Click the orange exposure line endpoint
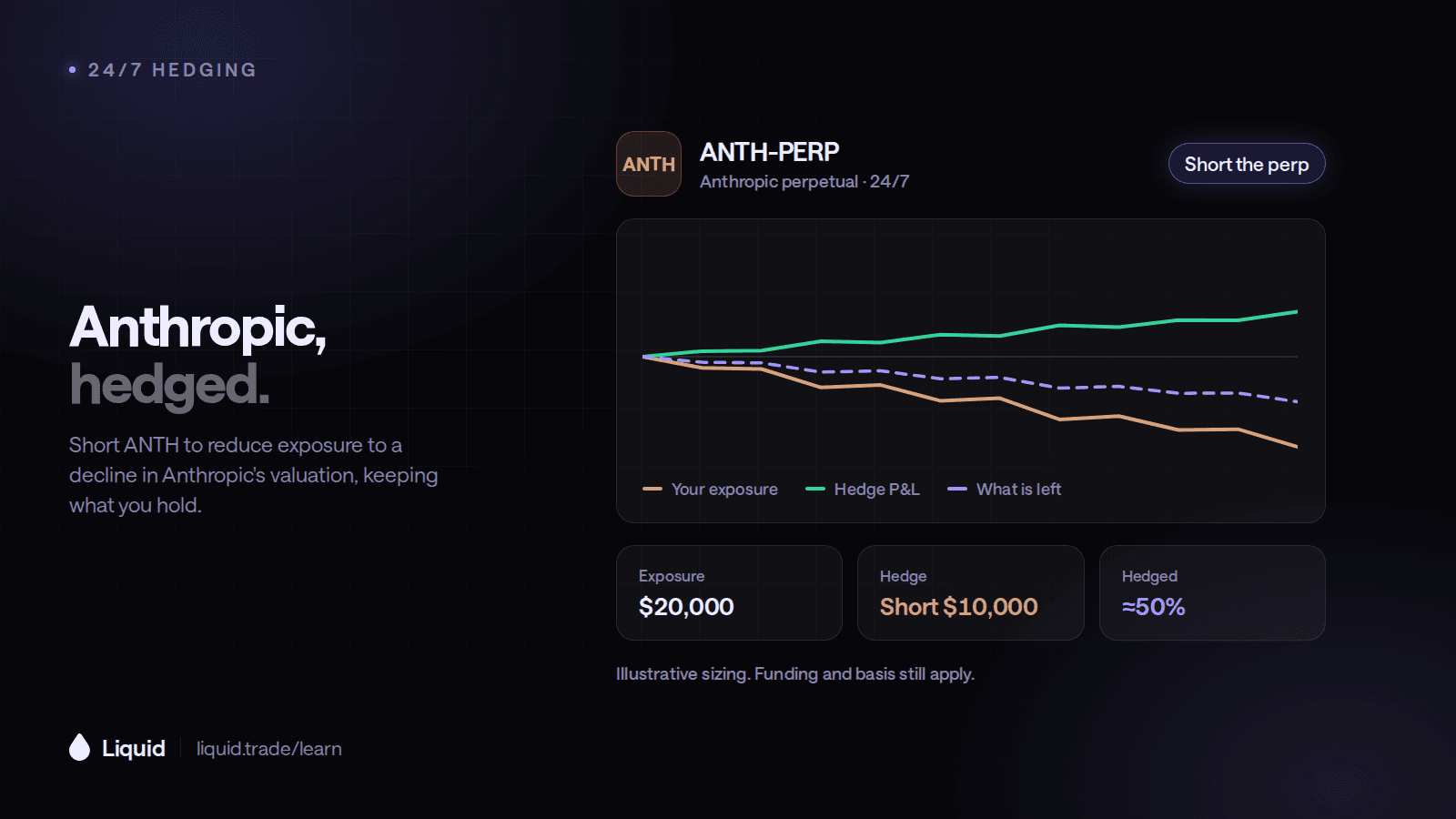 [1296, 446]
